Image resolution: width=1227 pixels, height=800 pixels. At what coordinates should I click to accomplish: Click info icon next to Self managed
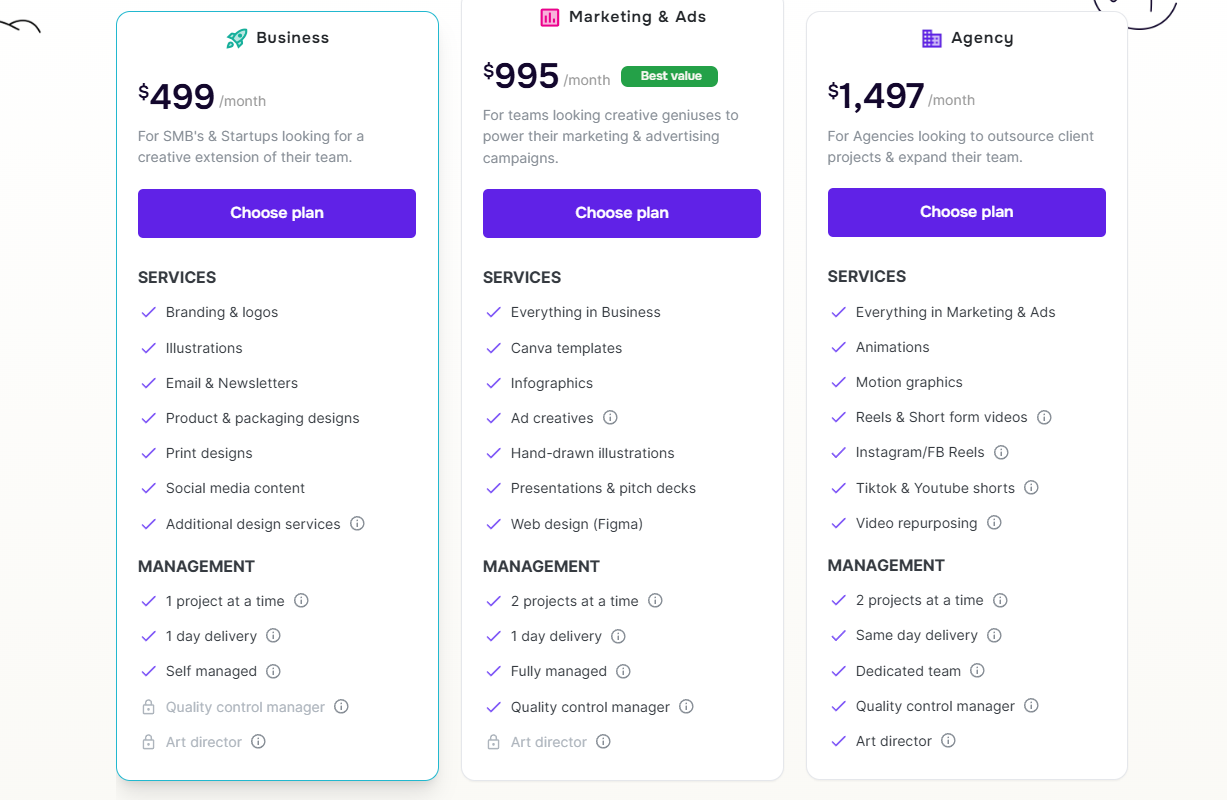click(x=273, y=671)
